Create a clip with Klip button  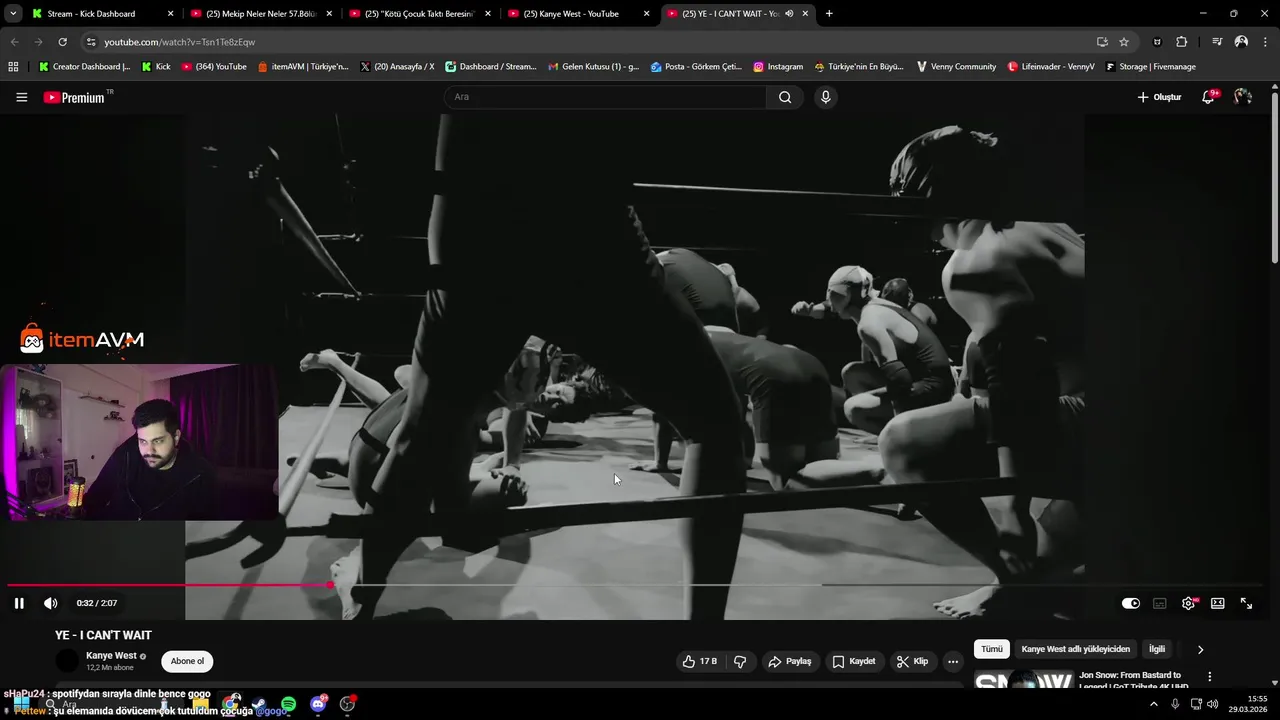tap(912, 661)
